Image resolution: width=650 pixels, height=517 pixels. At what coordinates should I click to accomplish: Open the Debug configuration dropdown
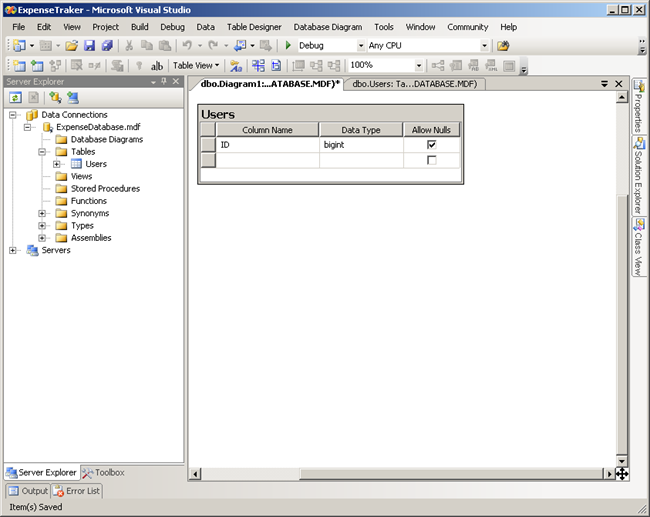coord(360,46)
